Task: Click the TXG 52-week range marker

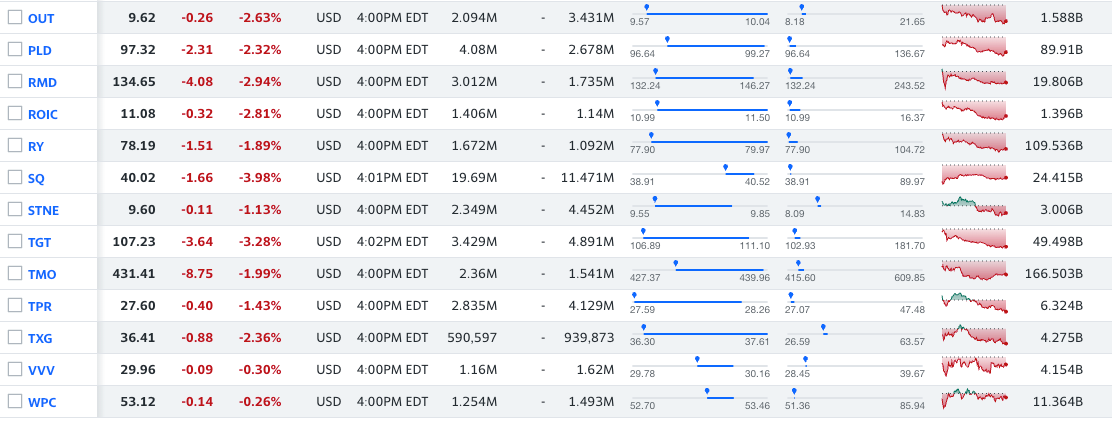Action: click(823, 327)
